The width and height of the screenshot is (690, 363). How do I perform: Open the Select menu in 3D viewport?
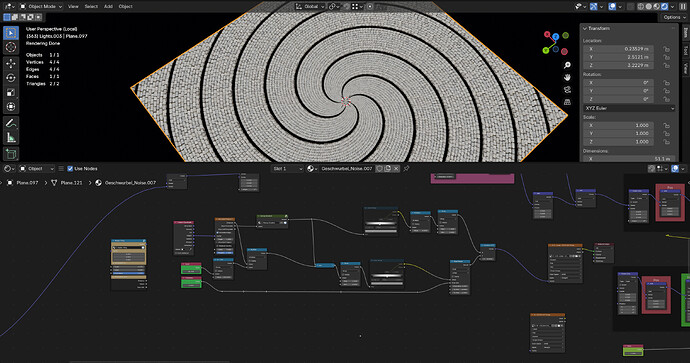pyautogui.click(x=91, y=7)
